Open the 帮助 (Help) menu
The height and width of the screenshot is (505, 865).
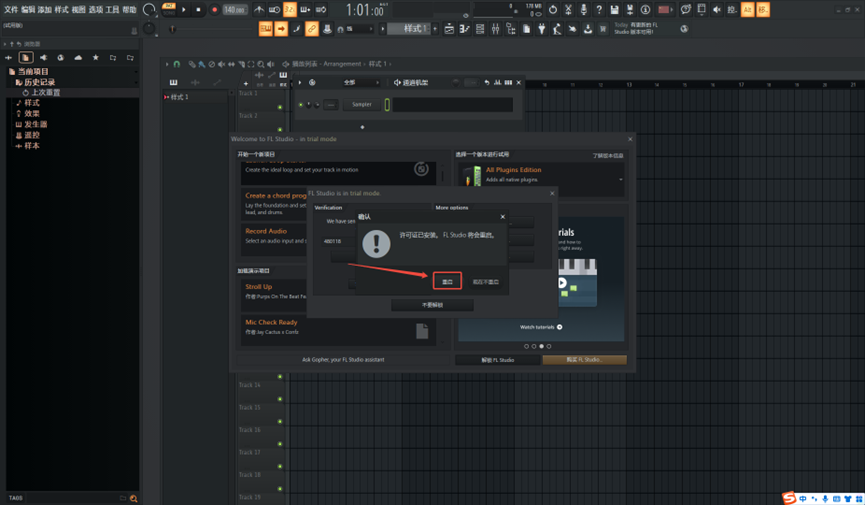click(129, 10)
